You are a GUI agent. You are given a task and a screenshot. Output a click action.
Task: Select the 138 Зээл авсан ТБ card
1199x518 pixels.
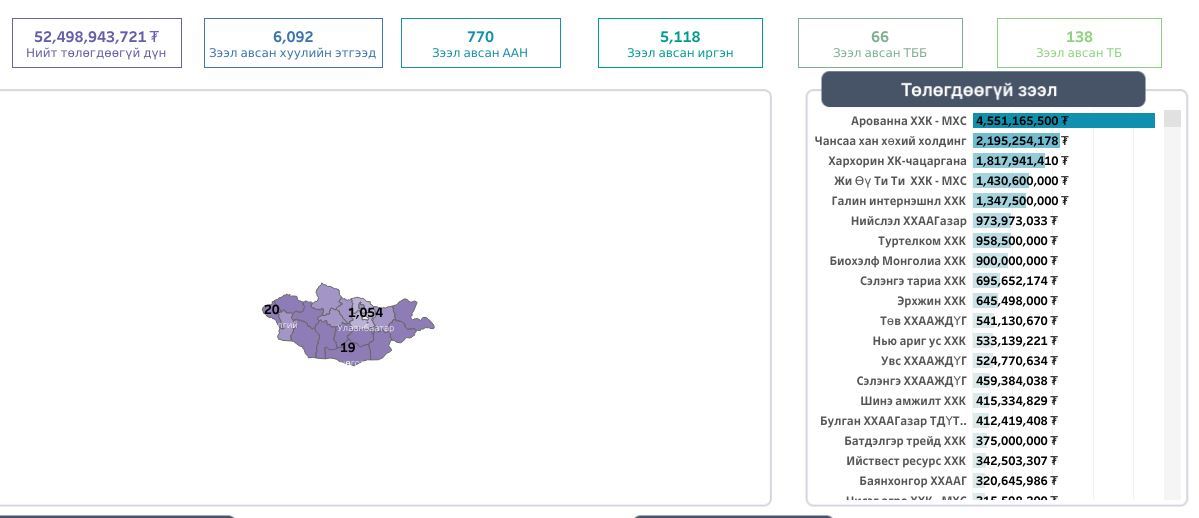[x=1079, y=43]
